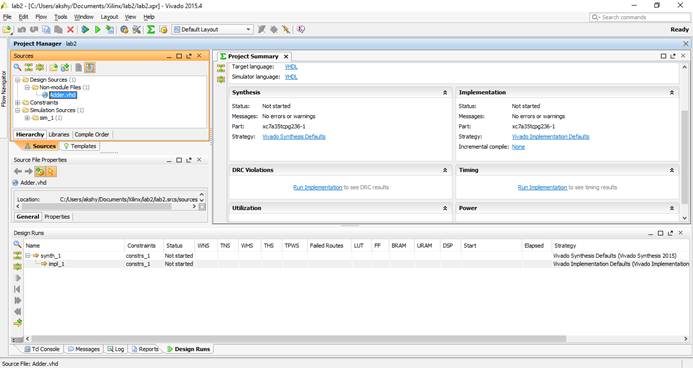Click the Incremental compile None link

(518, 147)
